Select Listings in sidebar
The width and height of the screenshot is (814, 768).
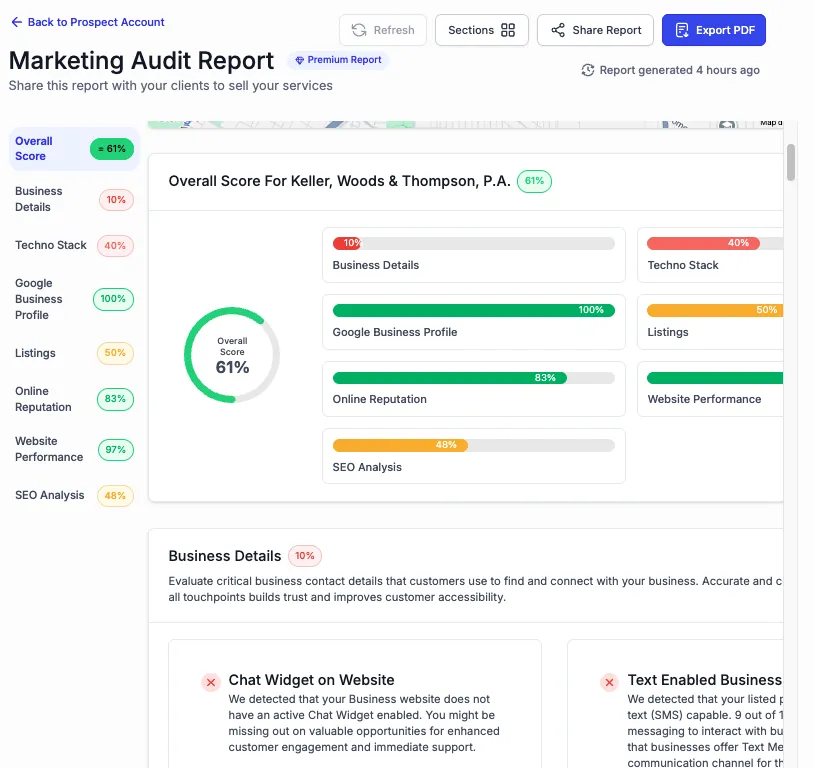click(x=74, y=353)
